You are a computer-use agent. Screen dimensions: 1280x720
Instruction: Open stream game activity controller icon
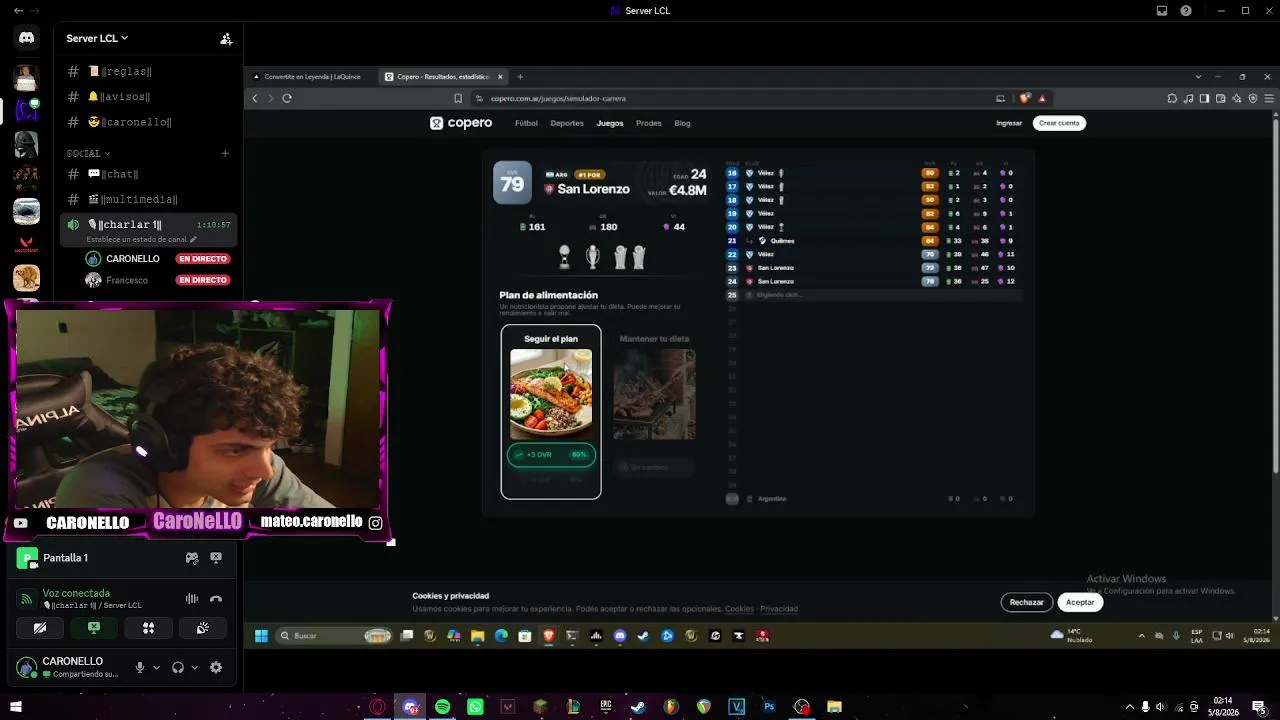pos(192,558)
